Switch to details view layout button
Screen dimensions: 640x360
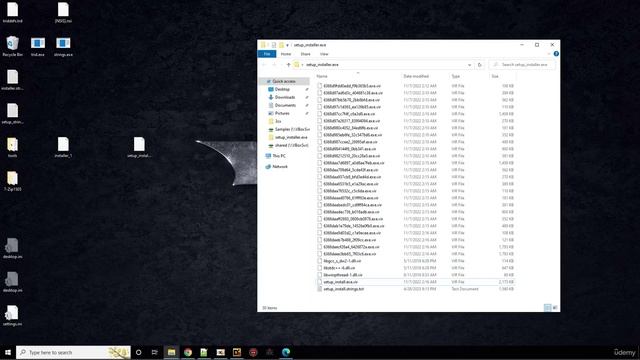tap(547, 307)
